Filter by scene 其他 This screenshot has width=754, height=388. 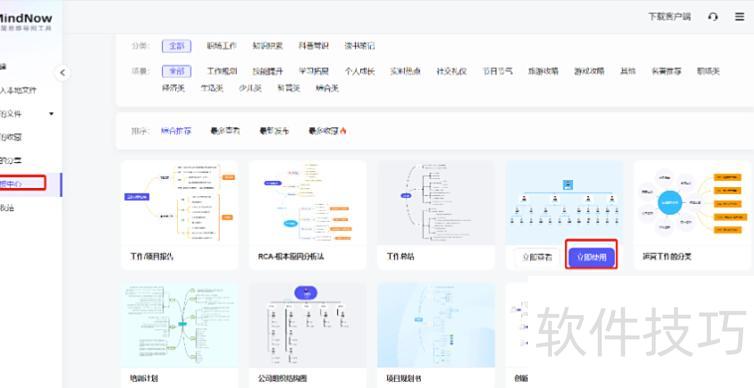coord(628,72)
